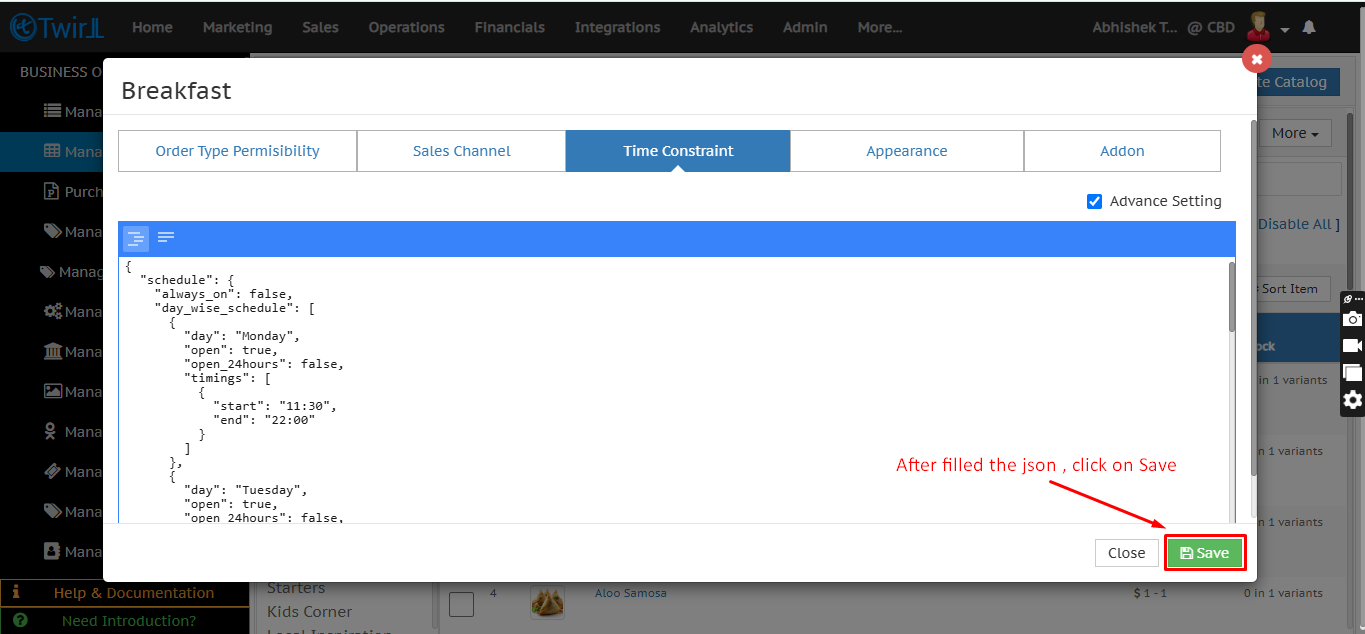Click the camera screenshot icon on side widget
1365x634 pixels.
(x=1352, y=319)
